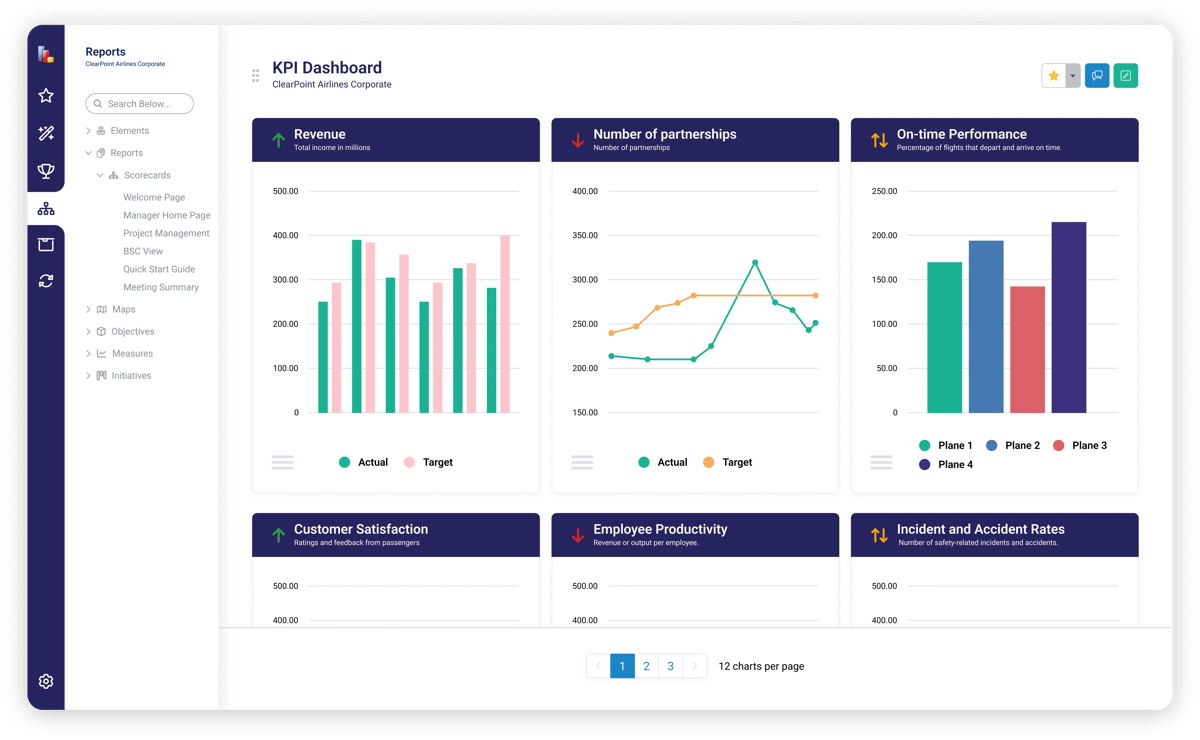The image size is (1200, 740).
Task: Click the Plane 3 red bar
Action: tap(1027, 349)
